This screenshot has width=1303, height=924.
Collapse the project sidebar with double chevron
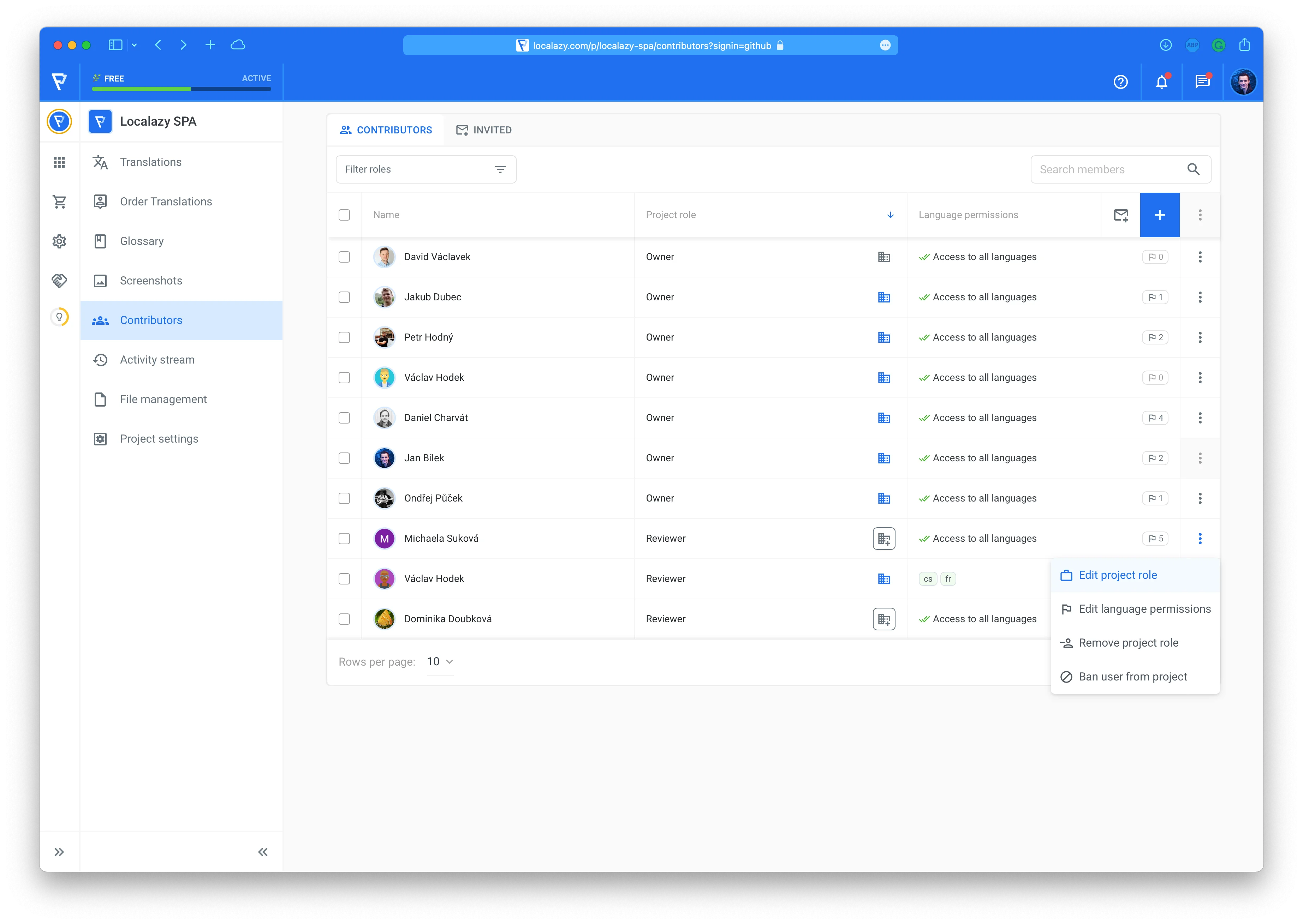click(262, 852)
